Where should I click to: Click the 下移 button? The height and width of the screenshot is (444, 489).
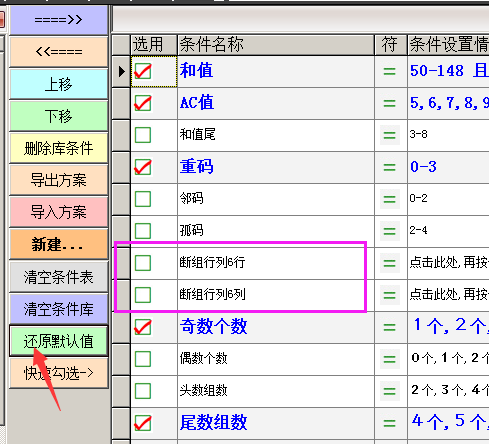59,116
